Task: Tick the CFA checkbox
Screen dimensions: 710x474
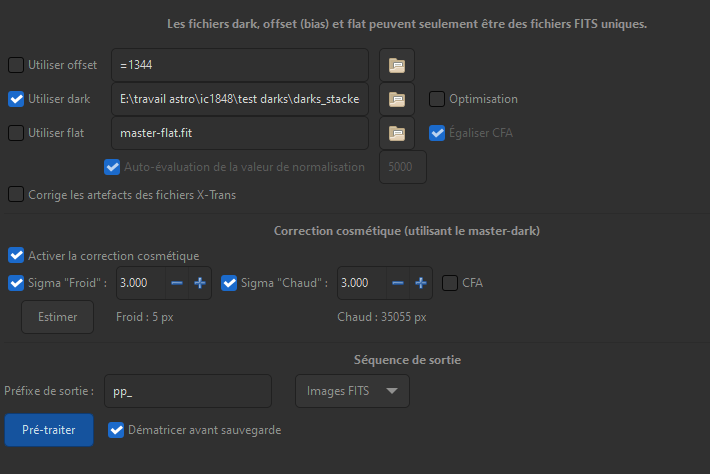Action: point(450,283)
